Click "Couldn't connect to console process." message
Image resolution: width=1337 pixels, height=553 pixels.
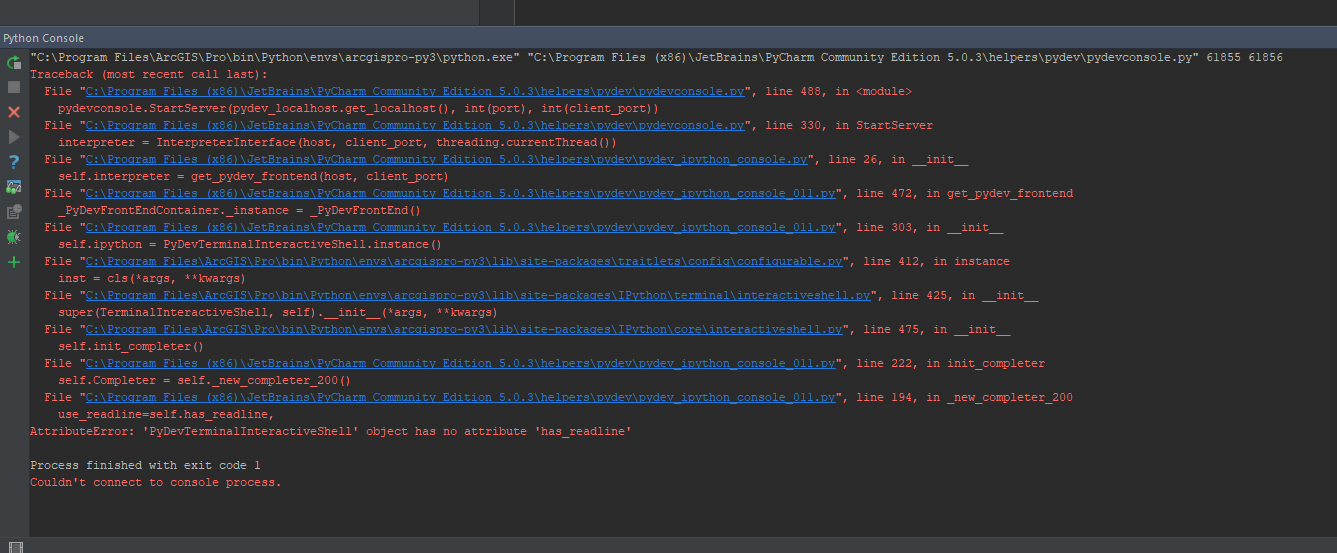(156, 482)
